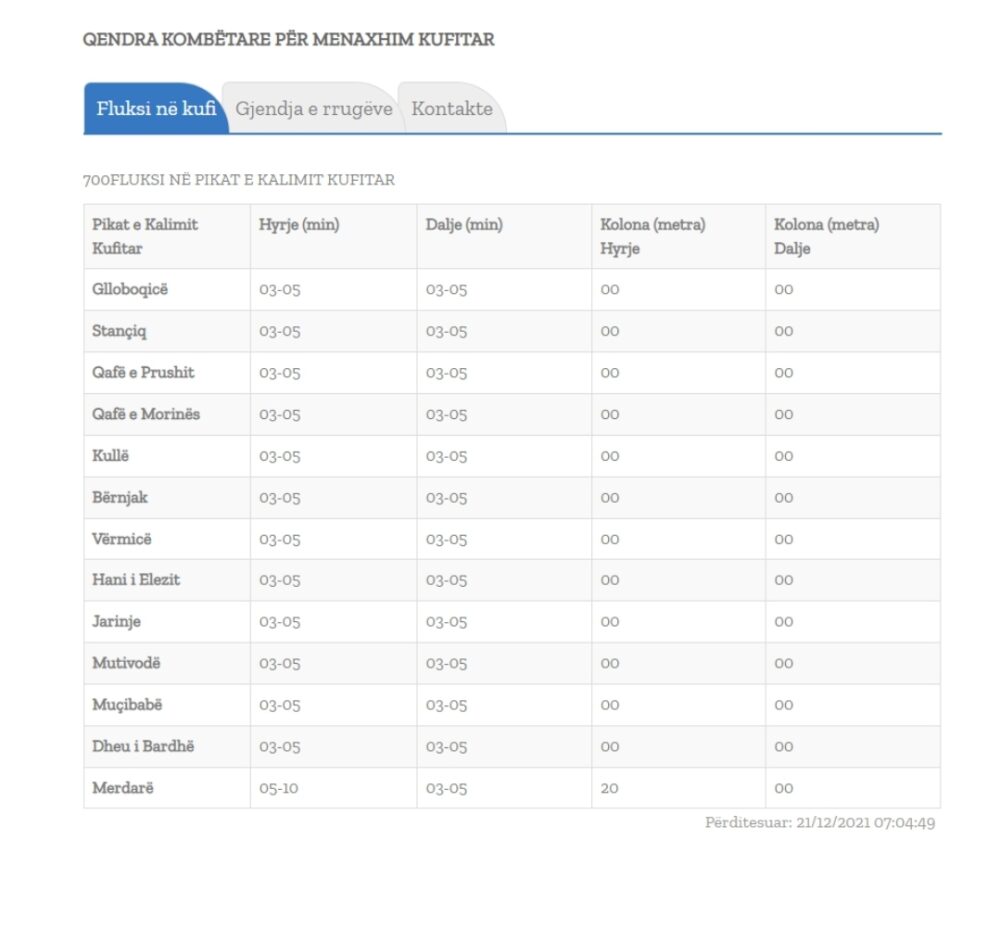The width and height of the screenshot is (1000, 929).
Task: Open the Kontakte tab
Action: point(452,108)
